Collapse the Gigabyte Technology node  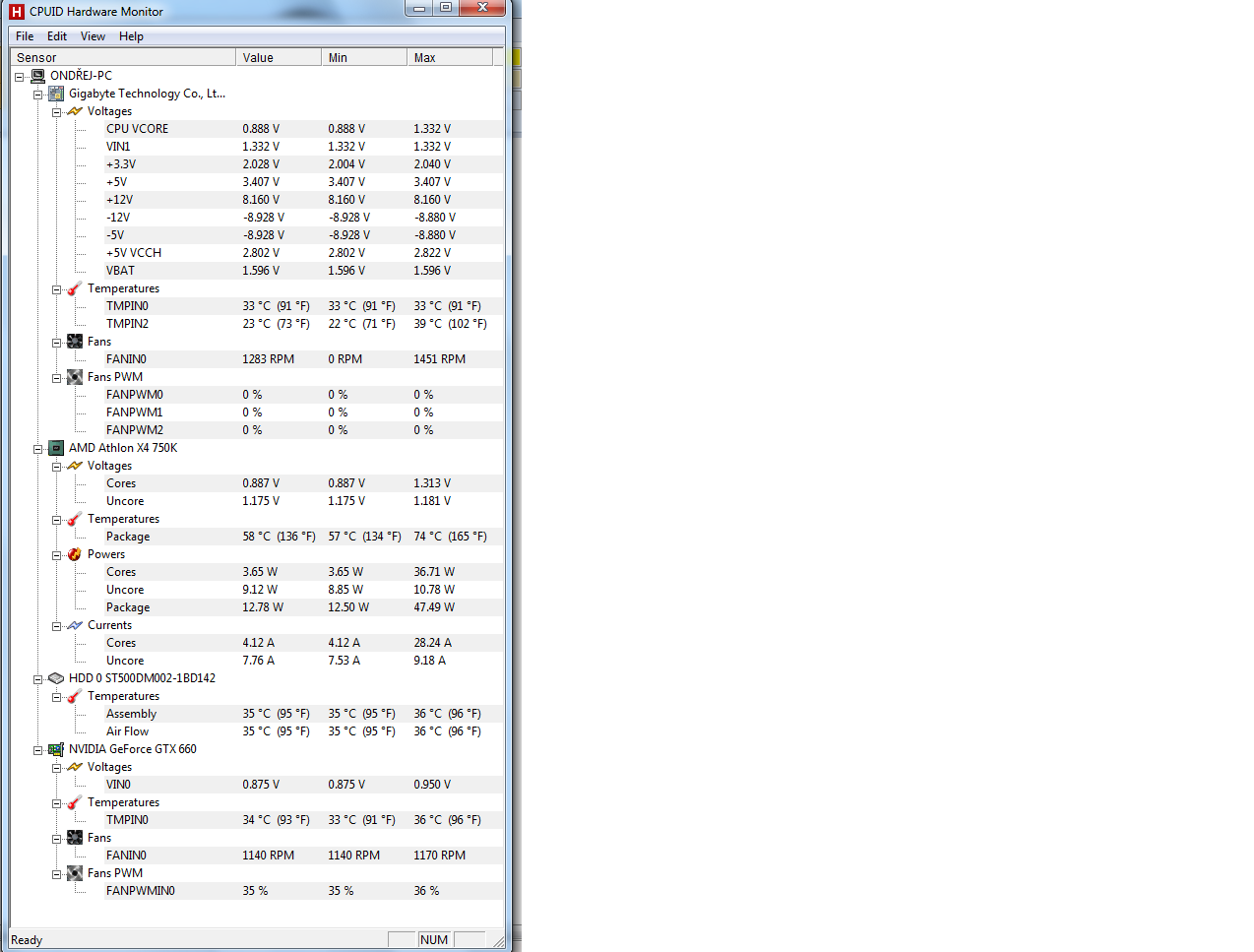click(x=37, y=95)
